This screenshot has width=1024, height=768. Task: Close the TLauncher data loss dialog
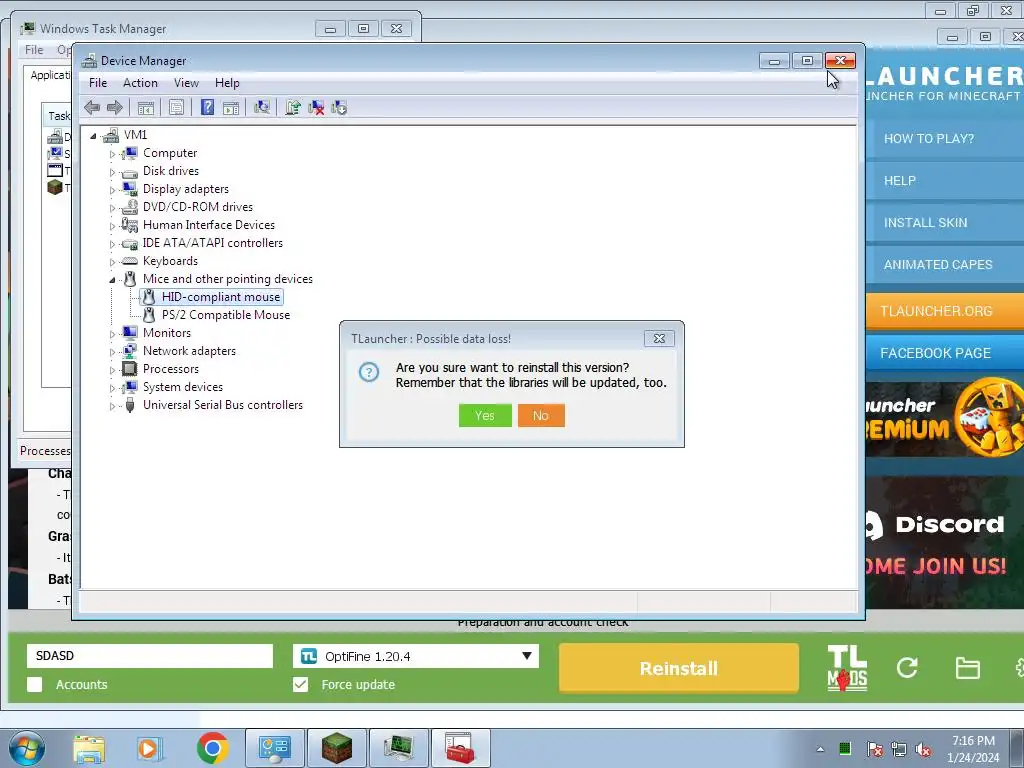click(659, 338)
